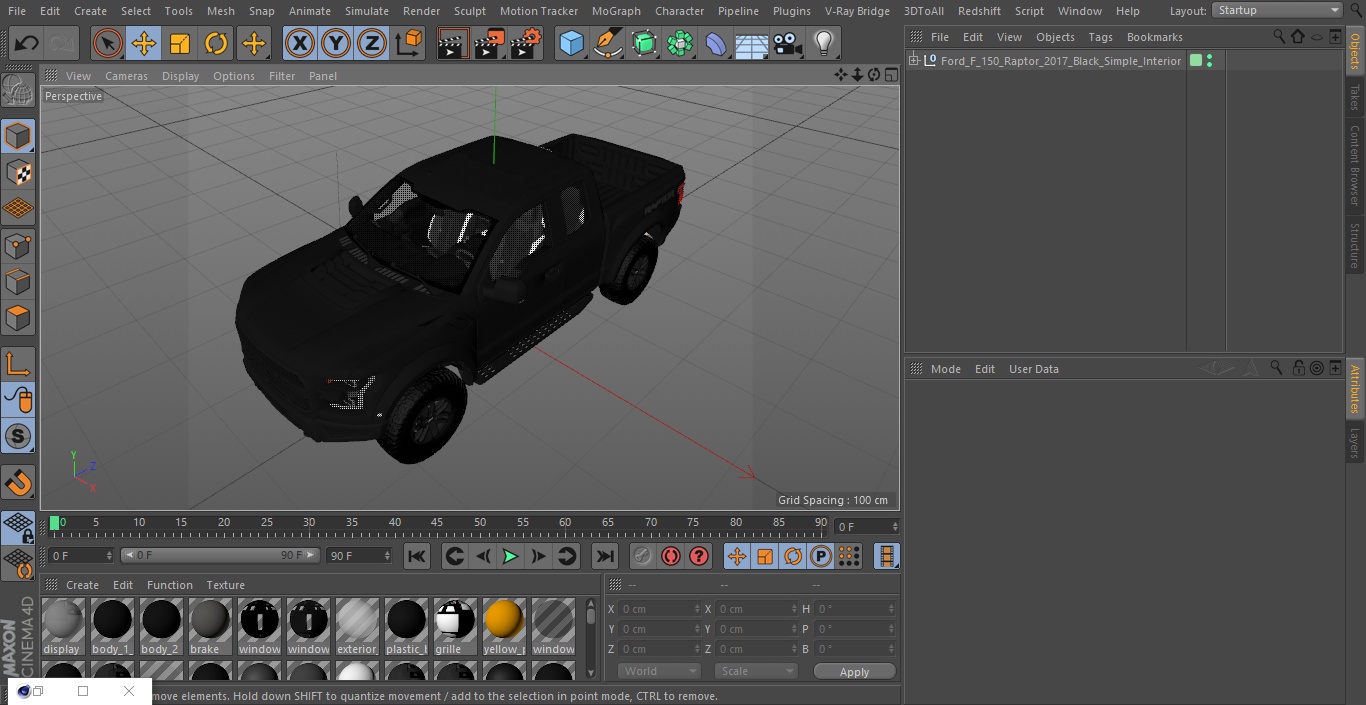This screenshot has width=1366, height=705.
Task: Go to end of animation
Action: click(x=605, y=556)
